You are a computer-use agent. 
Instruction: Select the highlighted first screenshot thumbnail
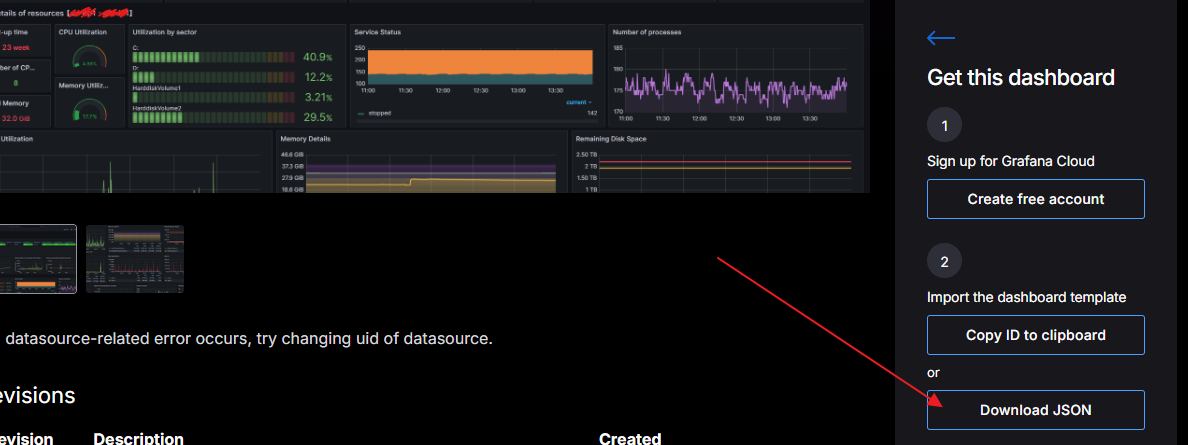(x=36, y=259)
